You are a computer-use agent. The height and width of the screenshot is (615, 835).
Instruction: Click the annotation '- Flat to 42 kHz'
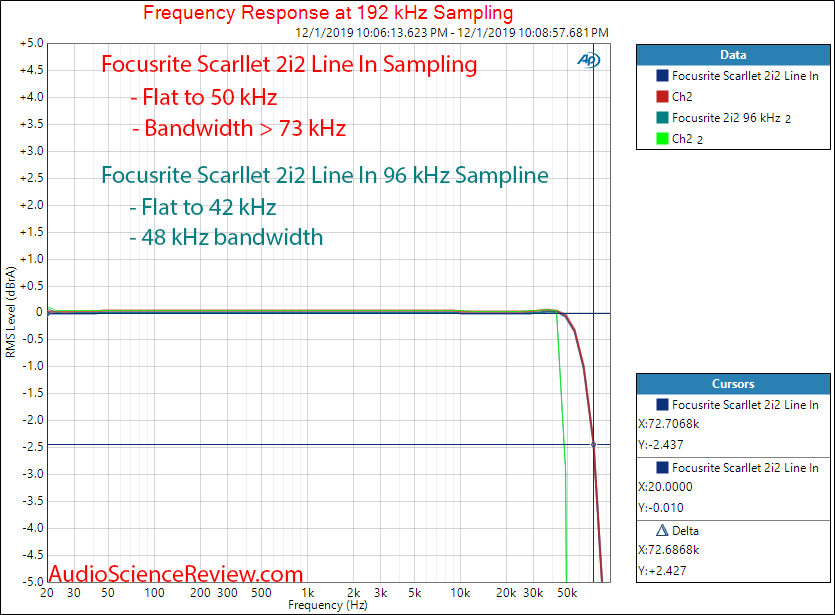pos(203,207)
